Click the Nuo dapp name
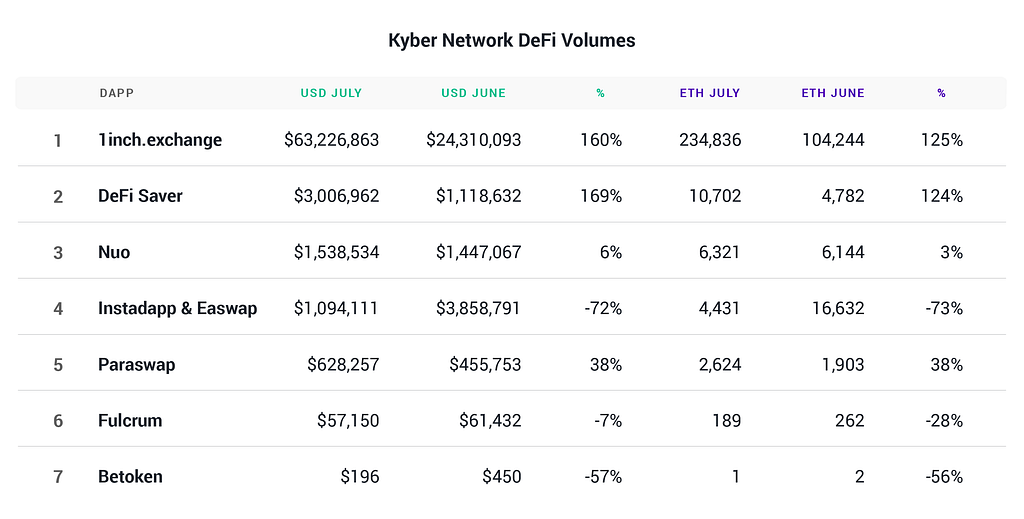Screen dimensions: 1024x519 pyautogui.click(x=114, y=252)
